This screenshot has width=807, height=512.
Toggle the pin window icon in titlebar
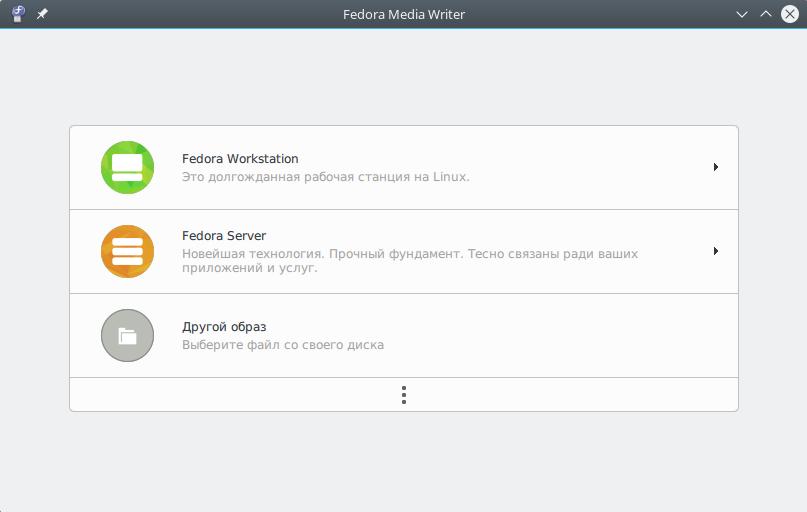click(x=42, y=14)
